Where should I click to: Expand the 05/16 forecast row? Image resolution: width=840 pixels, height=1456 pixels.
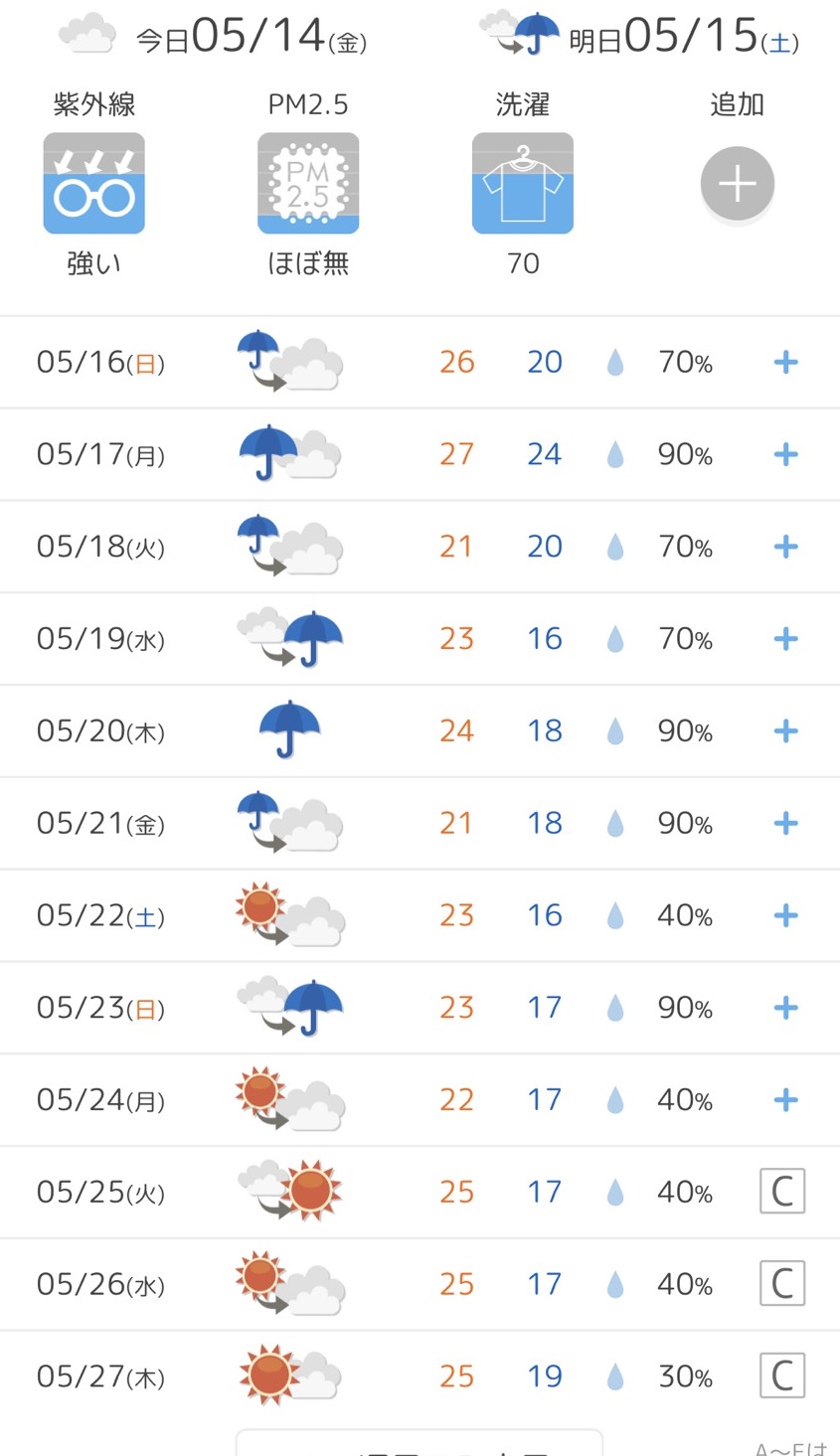(x=785, y=362)
